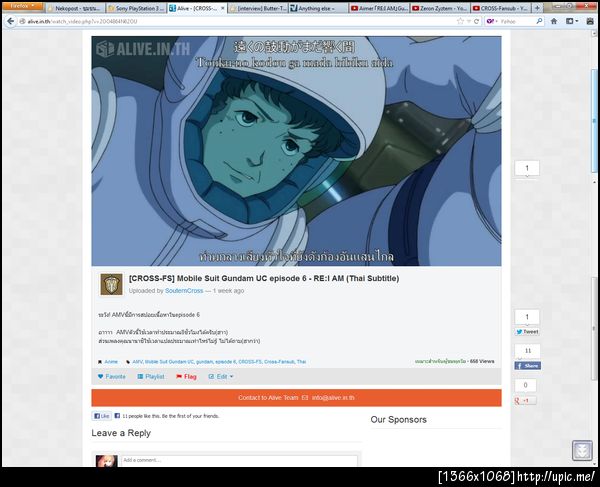
Task: Flag this video with the red flag
Action: (x=186, y=376)
